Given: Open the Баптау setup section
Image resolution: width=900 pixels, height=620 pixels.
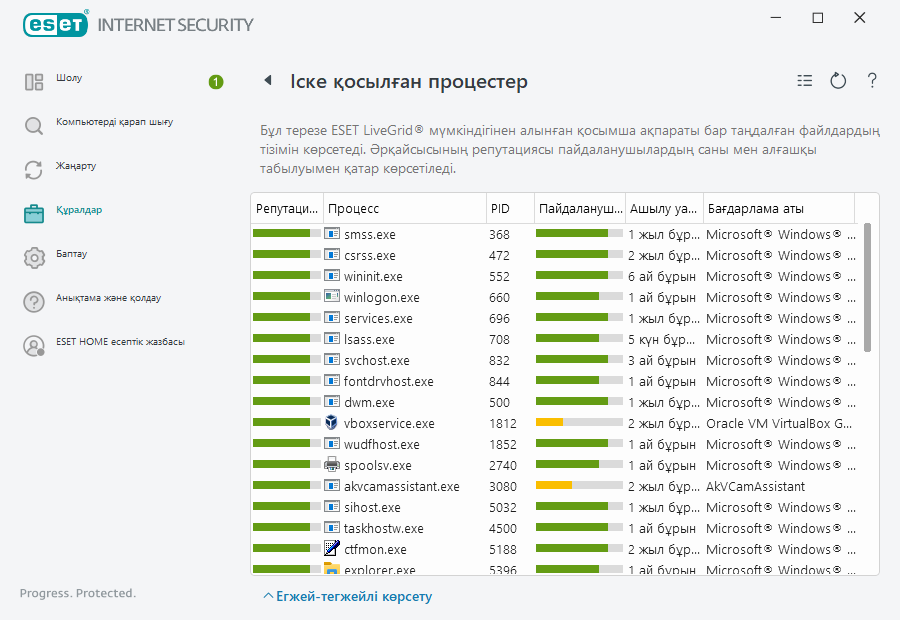Looking at the screenshot, I should pyautogui.click(x=71, y=255).
